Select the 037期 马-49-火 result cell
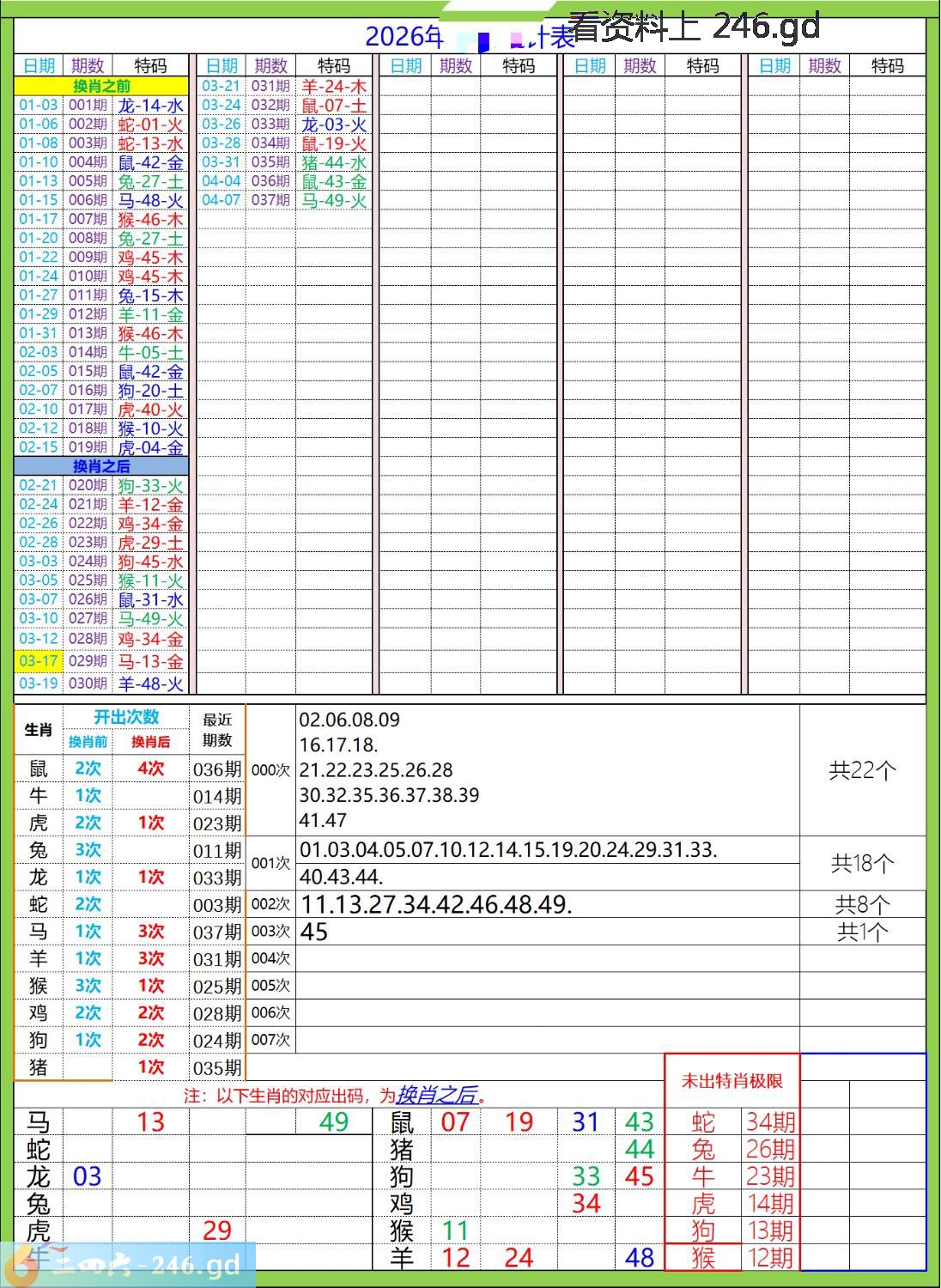 334,201
